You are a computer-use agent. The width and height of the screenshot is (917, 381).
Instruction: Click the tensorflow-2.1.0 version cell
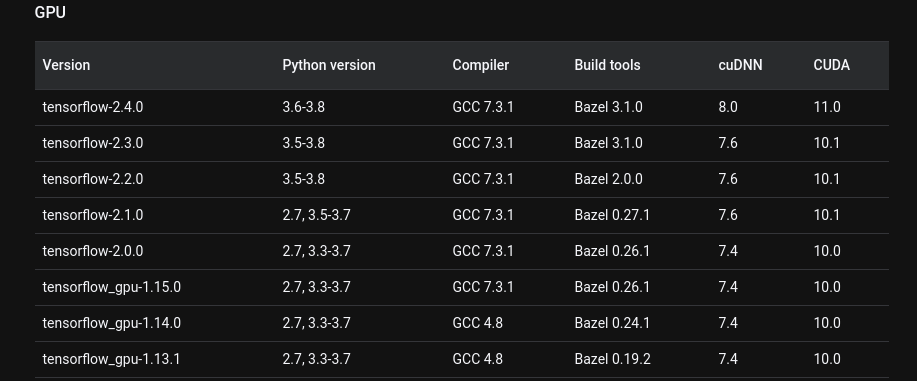(93, 215)
